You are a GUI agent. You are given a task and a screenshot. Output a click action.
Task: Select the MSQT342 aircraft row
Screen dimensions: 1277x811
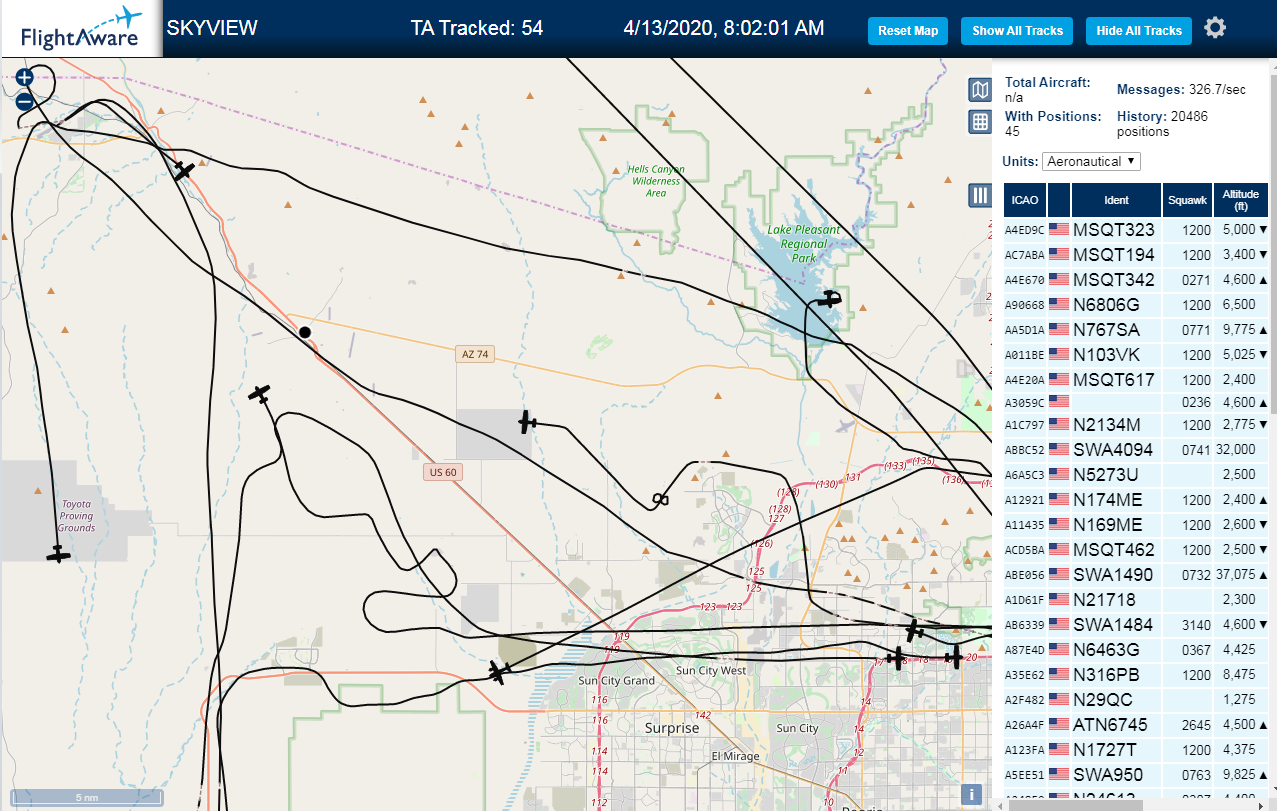pyautogui.click(x=1137, y=279)
